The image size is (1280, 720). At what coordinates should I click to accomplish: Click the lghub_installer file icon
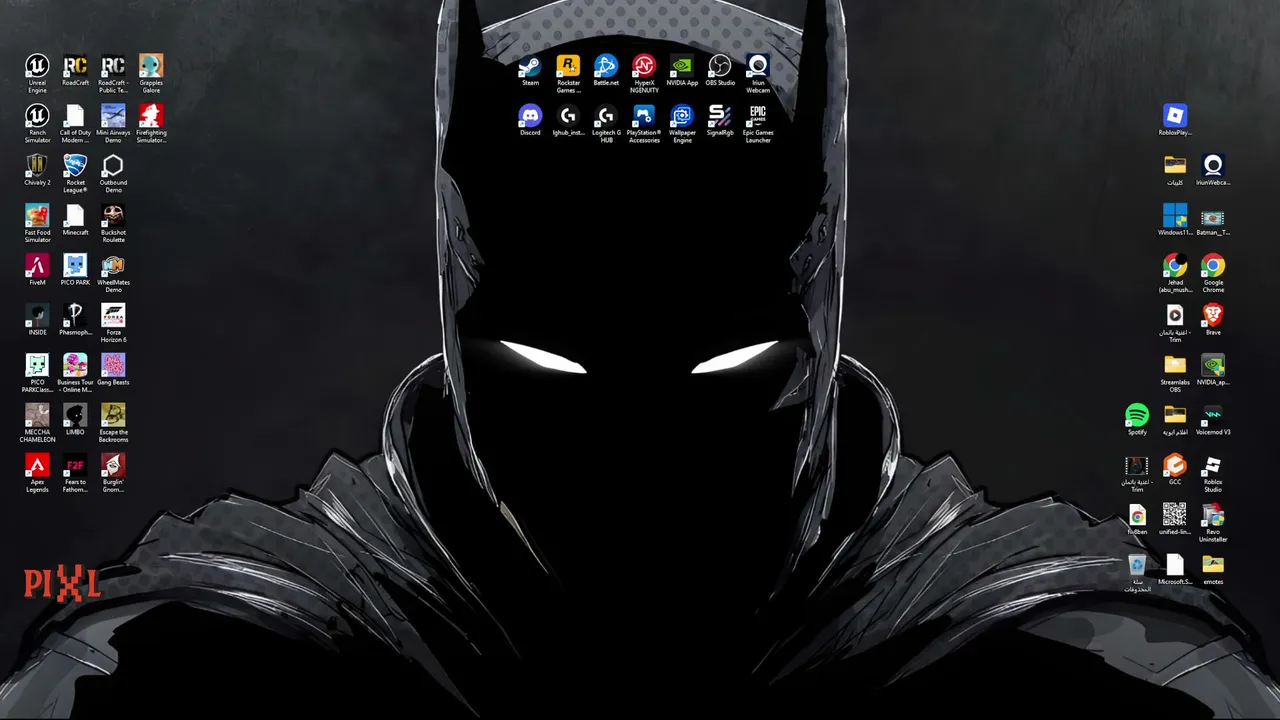coord(568,120)
